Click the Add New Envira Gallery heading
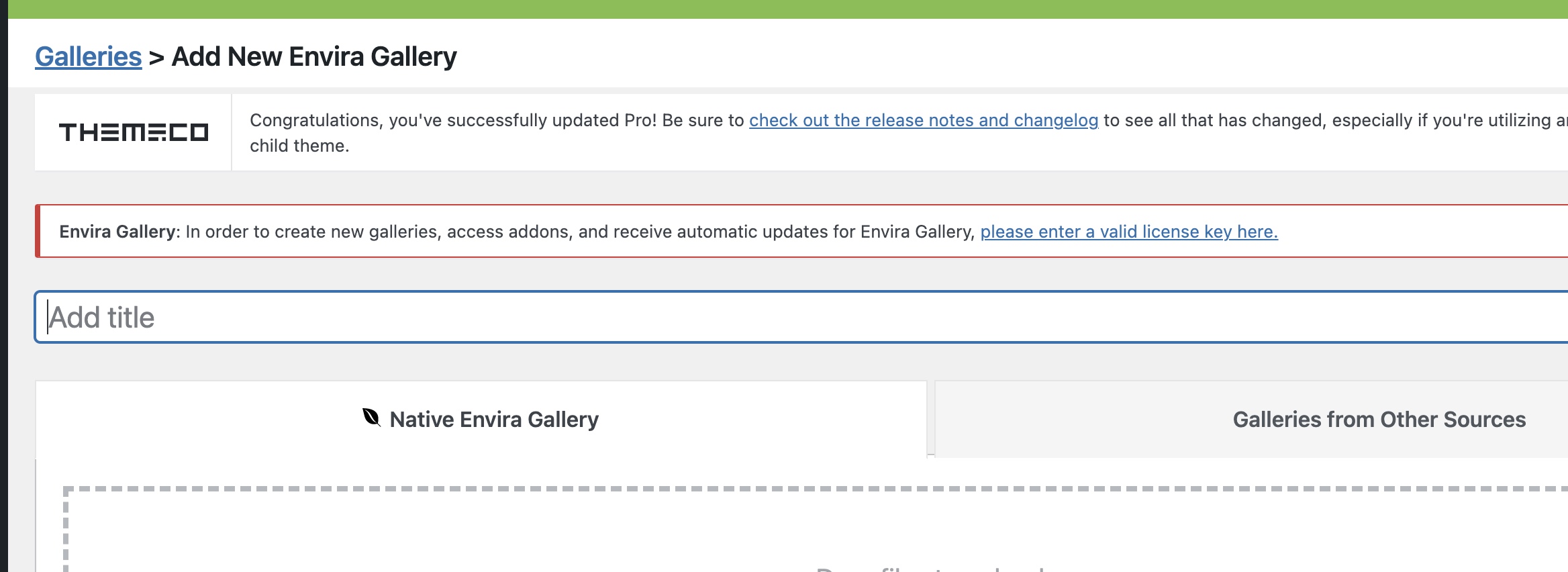Image resolution: width=1568 pixels, height=572 pixels. (314, 56)
